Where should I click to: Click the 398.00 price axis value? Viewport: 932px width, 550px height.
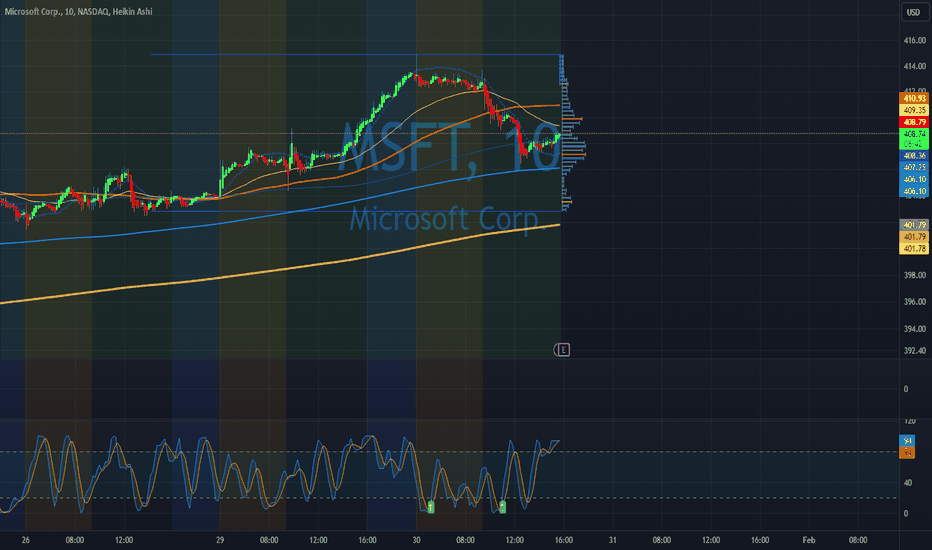point(915,275)
